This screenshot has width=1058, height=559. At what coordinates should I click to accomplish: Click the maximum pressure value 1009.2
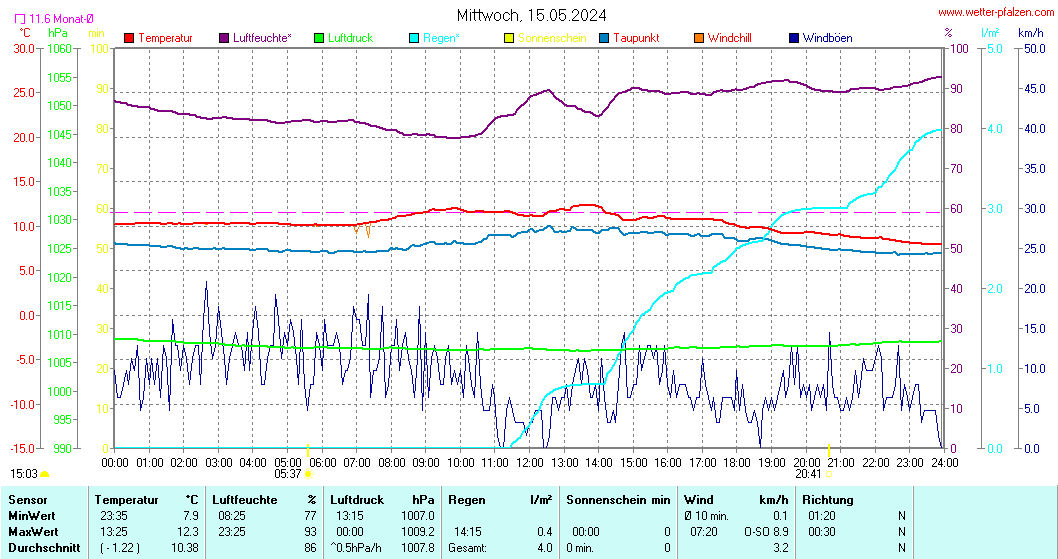[x=418, y=532]
